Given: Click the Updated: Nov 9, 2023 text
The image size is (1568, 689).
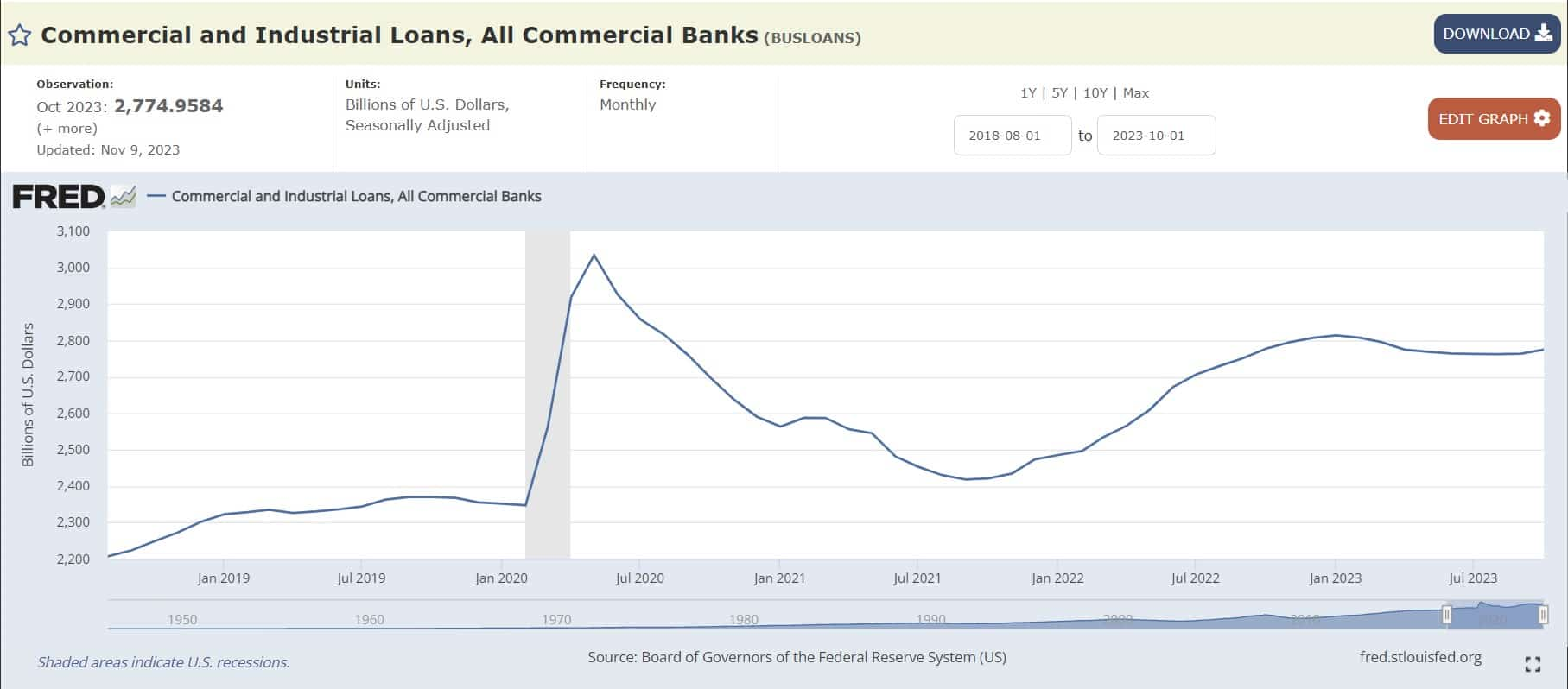Looking at the screenshot, I should 108,150.
